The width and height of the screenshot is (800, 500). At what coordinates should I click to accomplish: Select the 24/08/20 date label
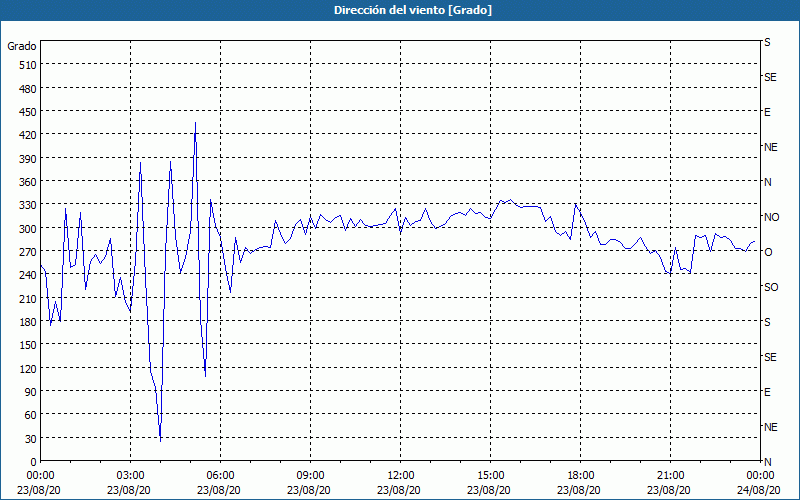(760, 490)
